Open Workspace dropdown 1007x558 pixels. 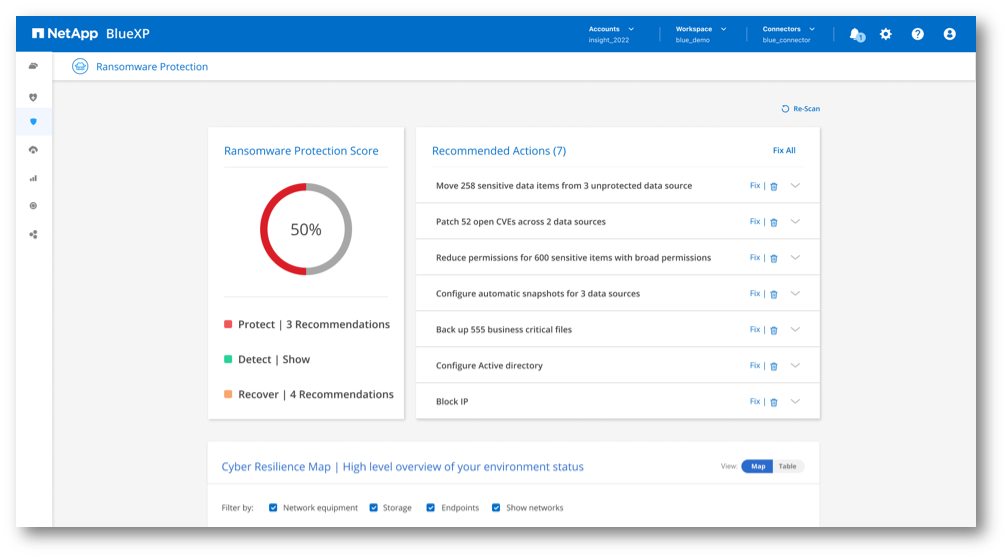click(x=701, y=34)
